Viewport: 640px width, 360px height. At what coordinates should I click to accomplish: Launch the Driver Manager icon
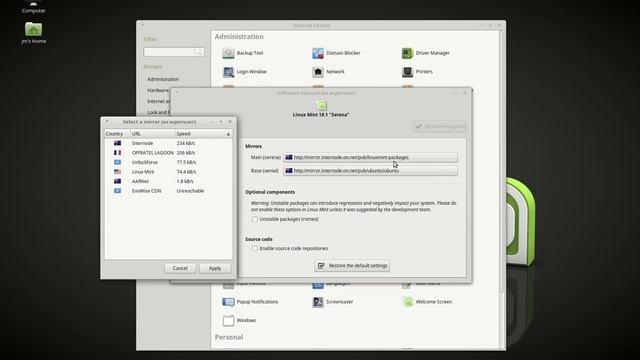click(x=407, y=53)
